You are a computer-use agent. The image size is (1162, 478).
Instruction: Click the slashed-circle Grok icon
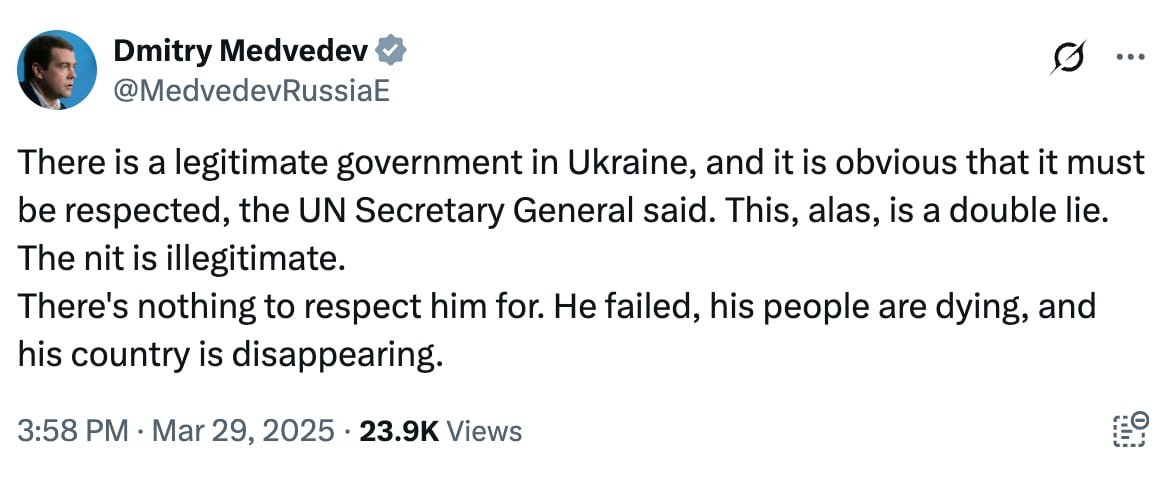click(x=1066, y=59)
